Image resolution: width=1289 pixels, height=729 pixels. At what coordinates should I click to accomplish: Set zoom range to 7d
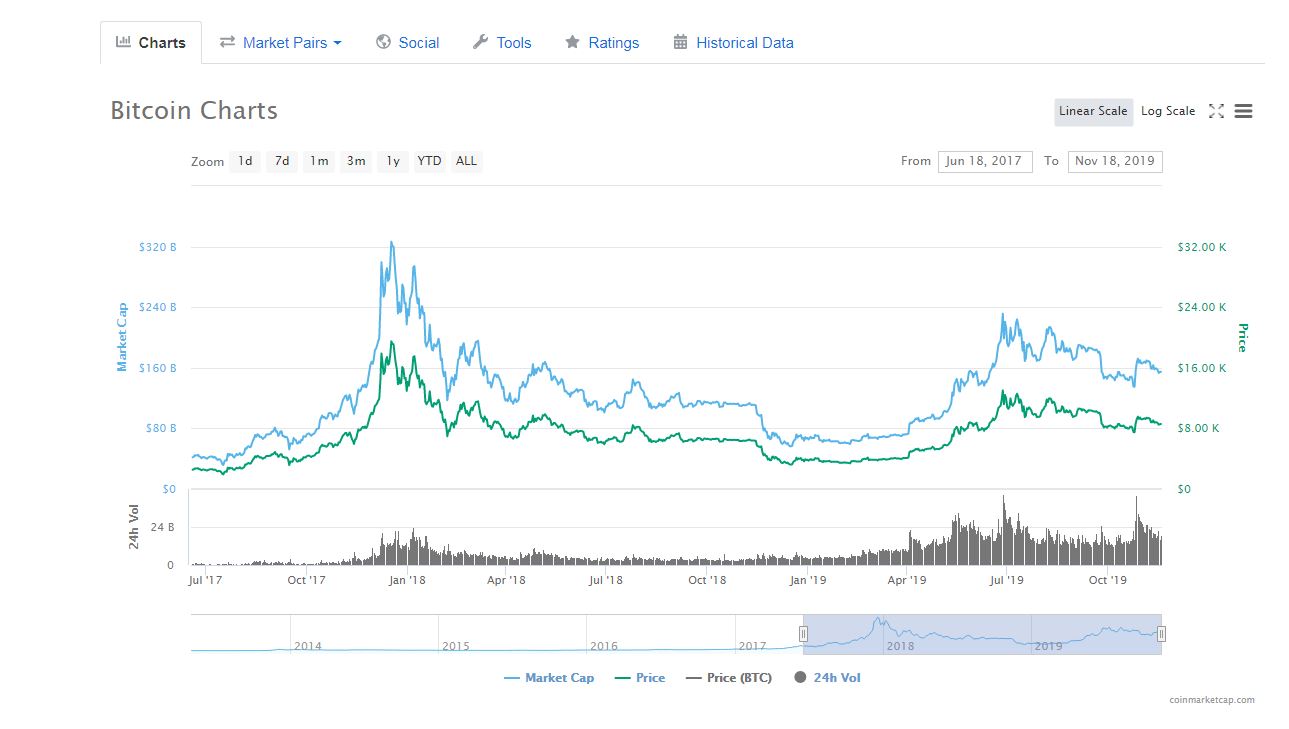[282, 161]
